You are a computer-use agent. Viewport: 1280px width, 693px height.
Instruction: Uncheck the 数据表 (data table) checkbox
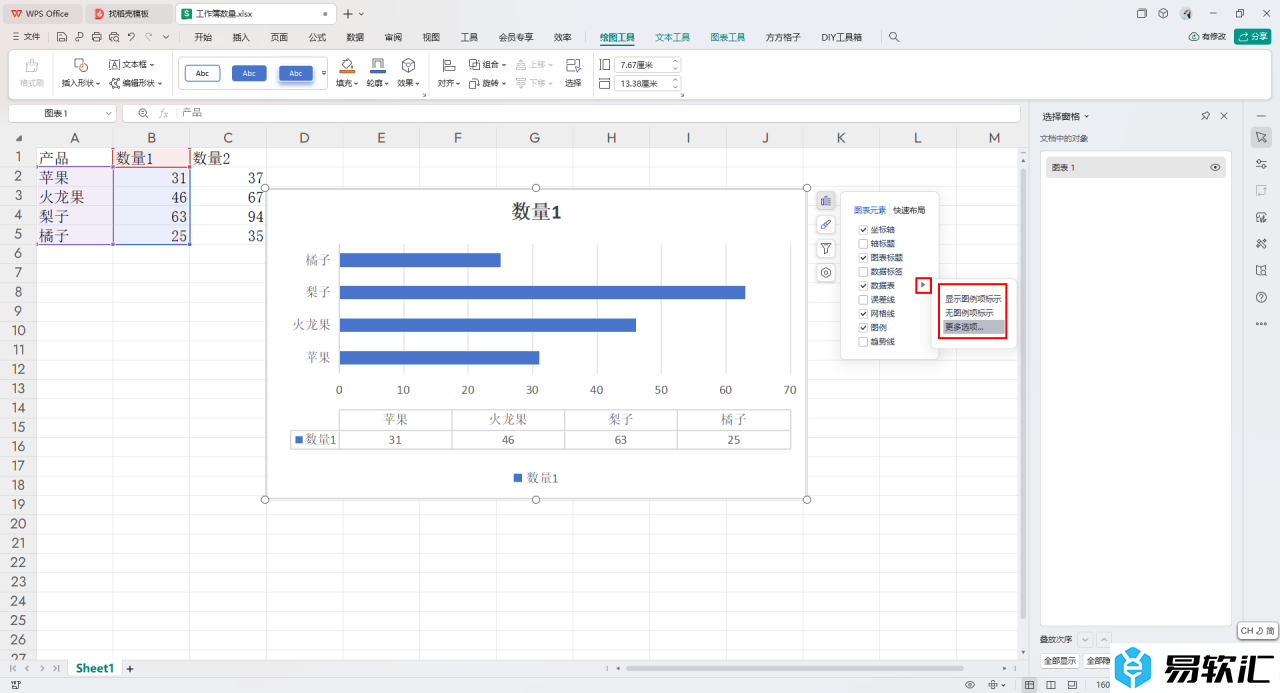point(863,286)
